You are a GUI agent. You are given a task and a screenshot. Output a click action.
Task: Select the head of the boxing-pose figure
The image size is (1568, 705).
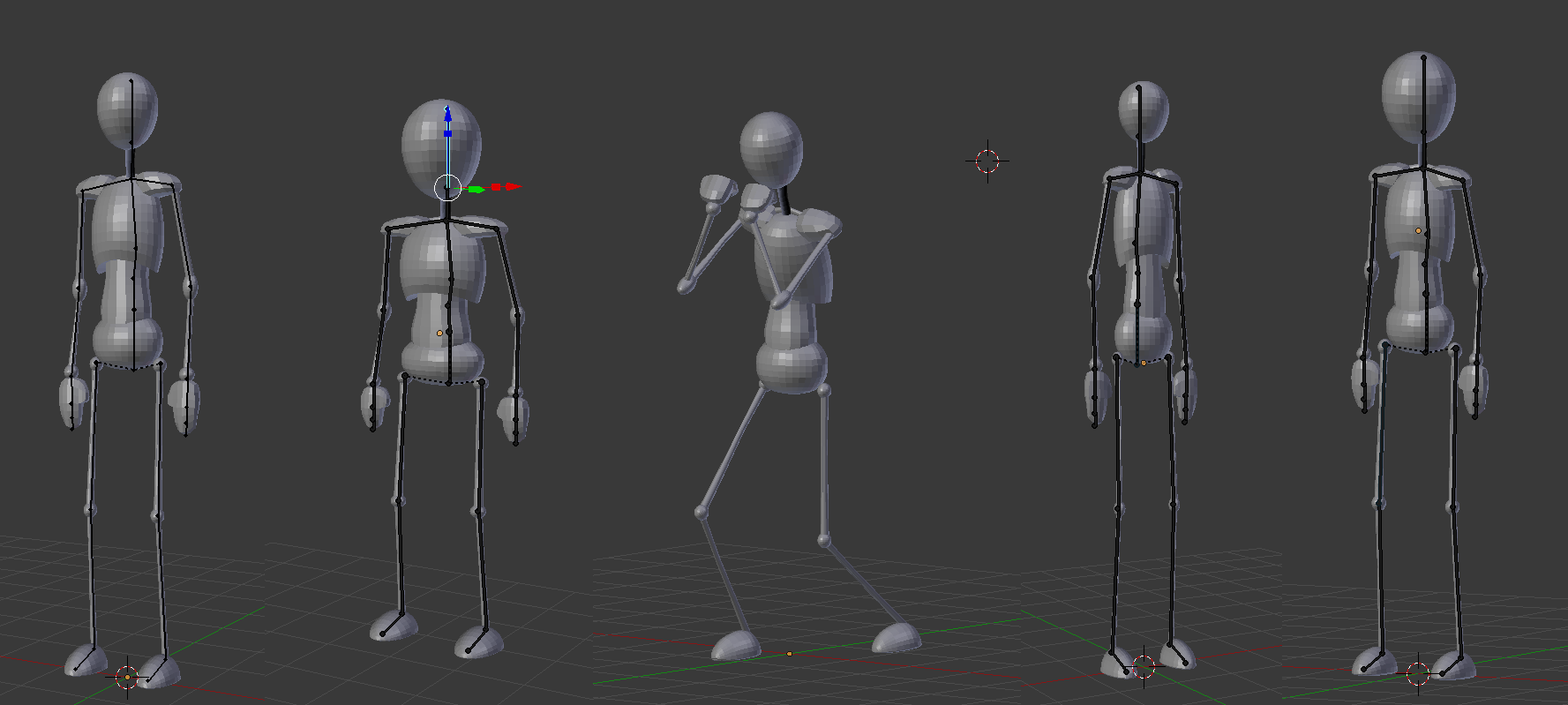(772, 149)
